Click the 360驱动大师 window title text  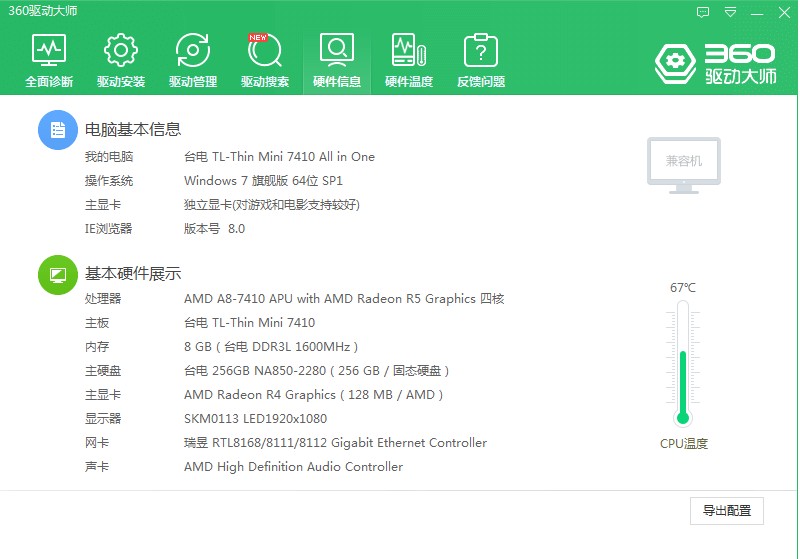point(42,11)
